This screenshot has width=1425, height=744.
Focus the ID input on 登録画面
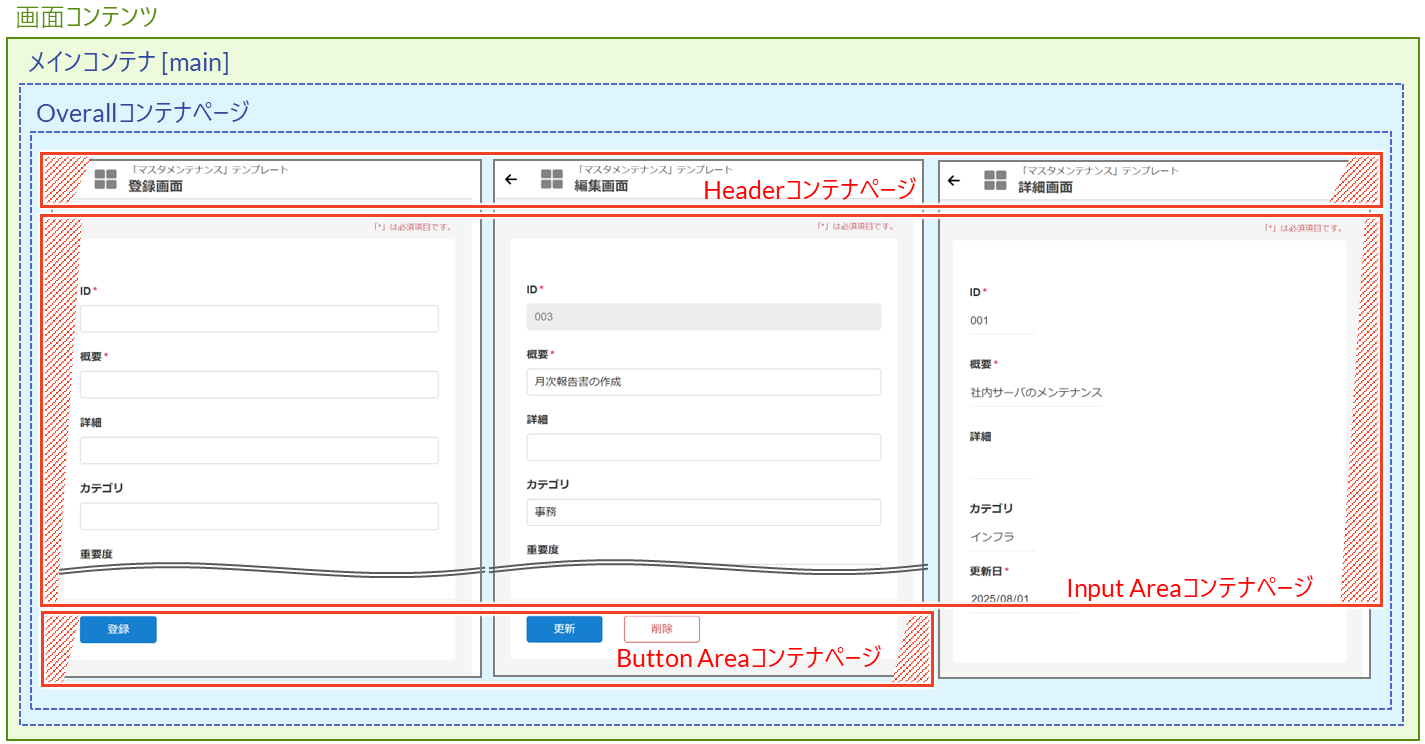(259, 319)
